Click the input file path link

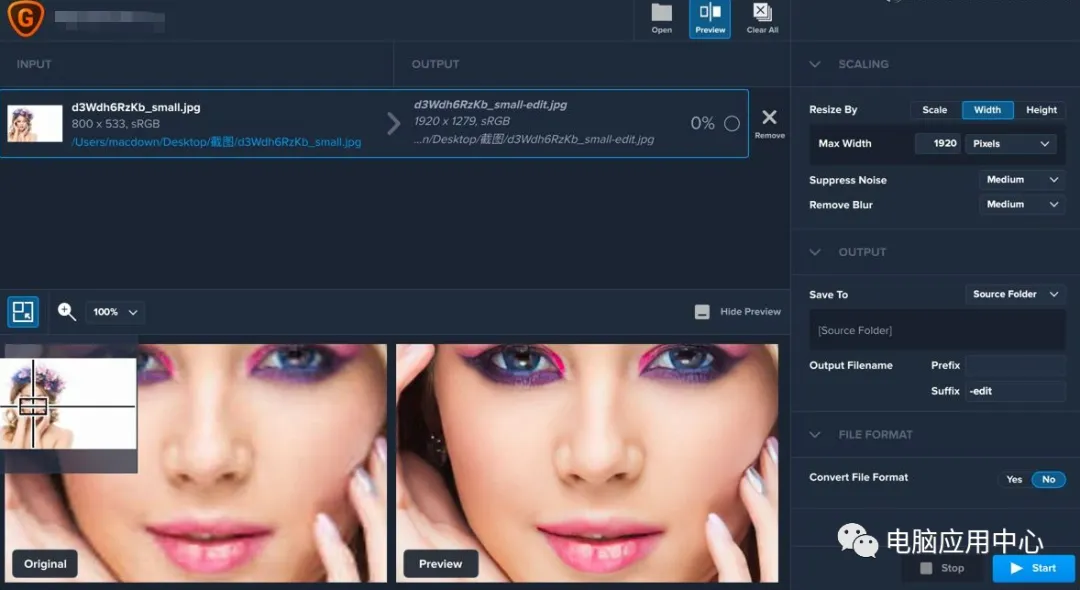coord(216,142)
